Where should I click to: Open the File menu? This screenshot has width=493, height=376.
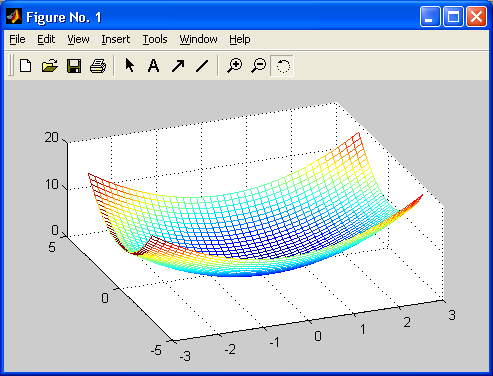[x=17, y=39]
